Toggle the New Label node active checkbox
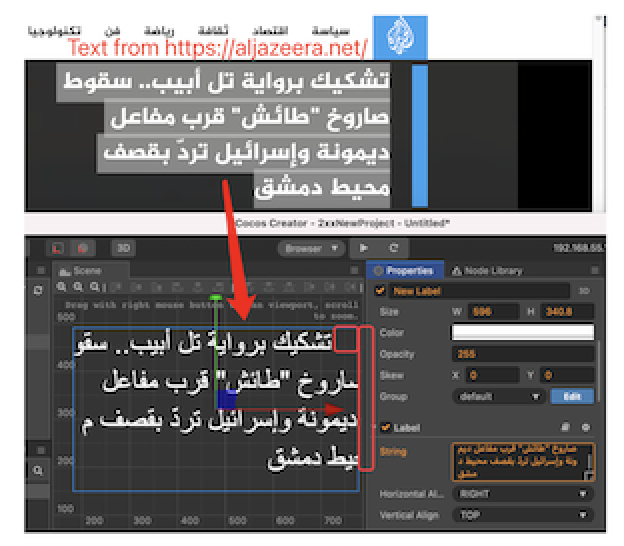624x546 pixels. tap(380, 291)
